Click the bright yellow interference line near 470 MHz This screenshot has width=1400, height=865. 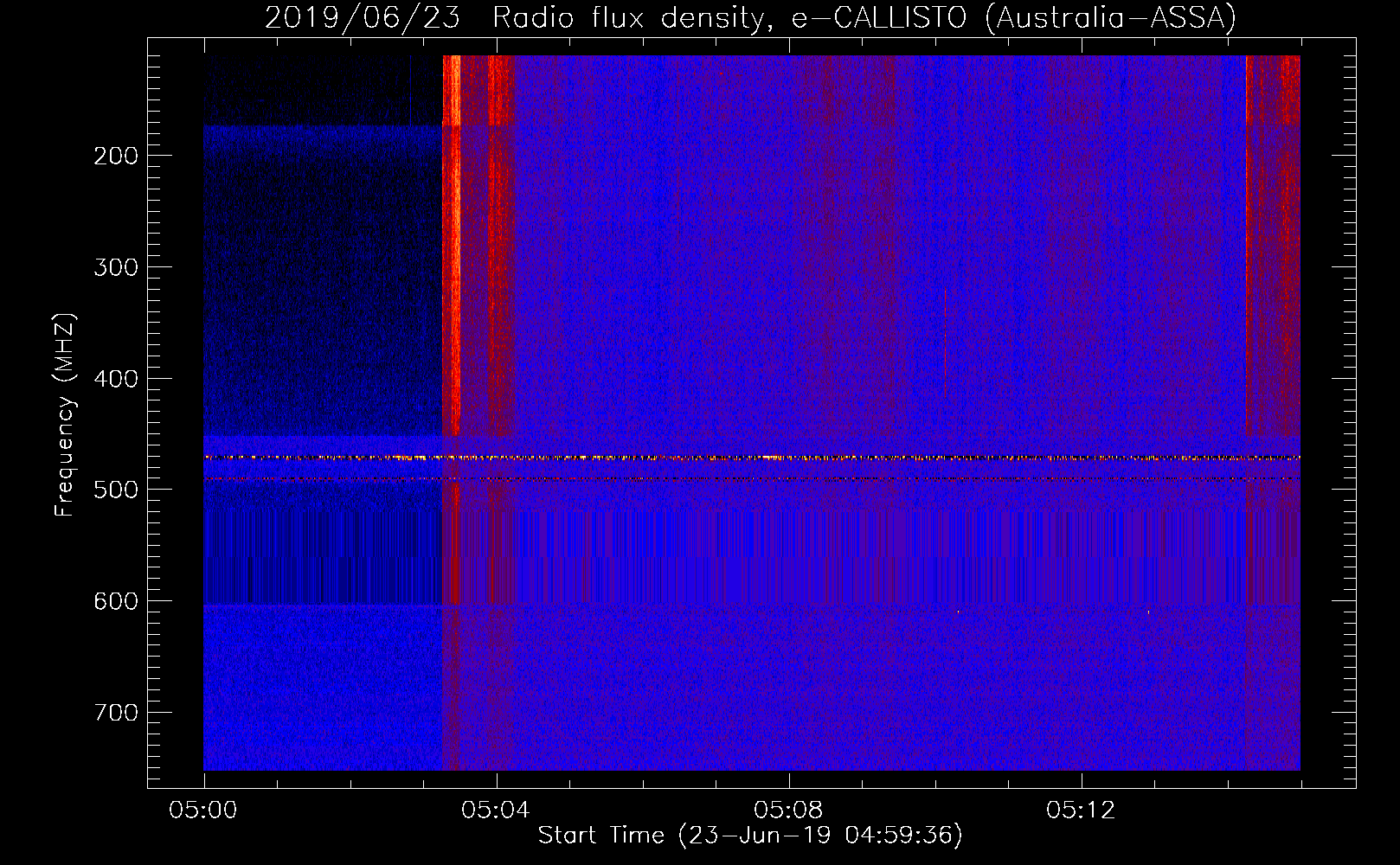[752, 458]
